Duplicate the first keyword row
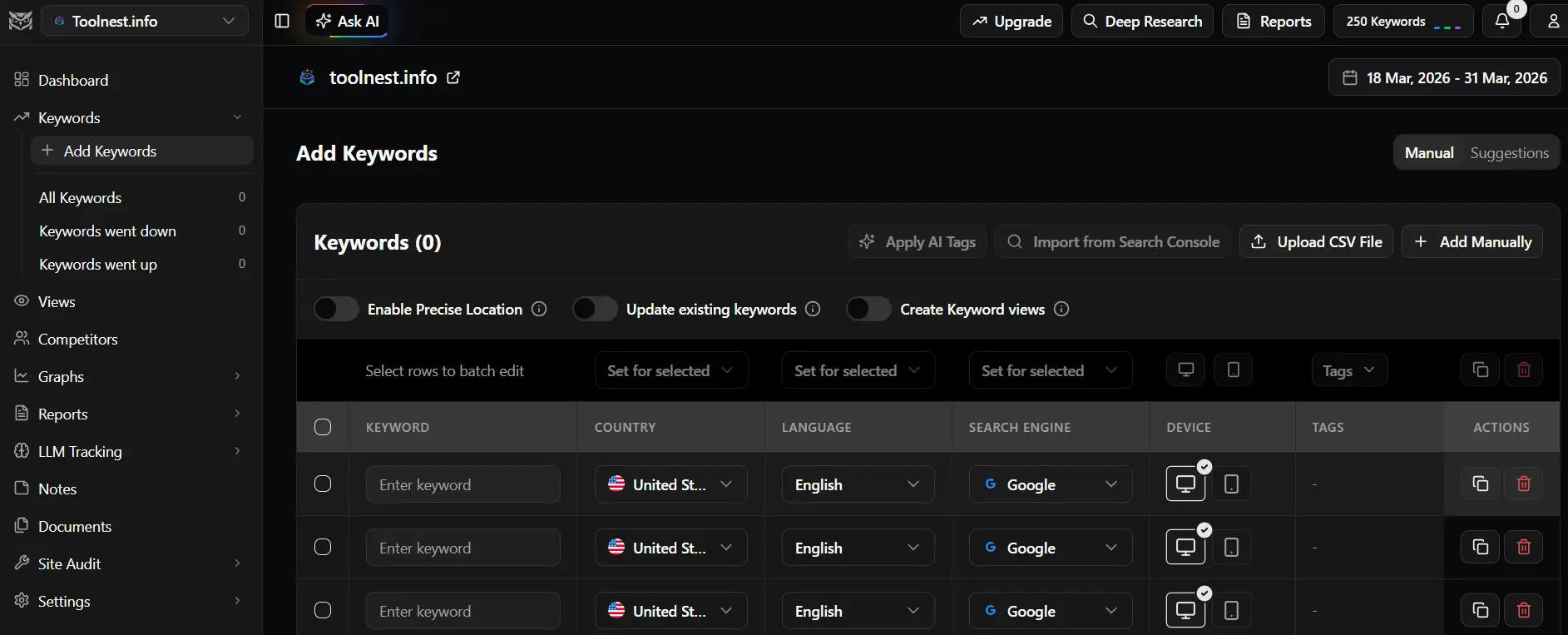Screen dimensions: 1568x635 point(1480,484)
